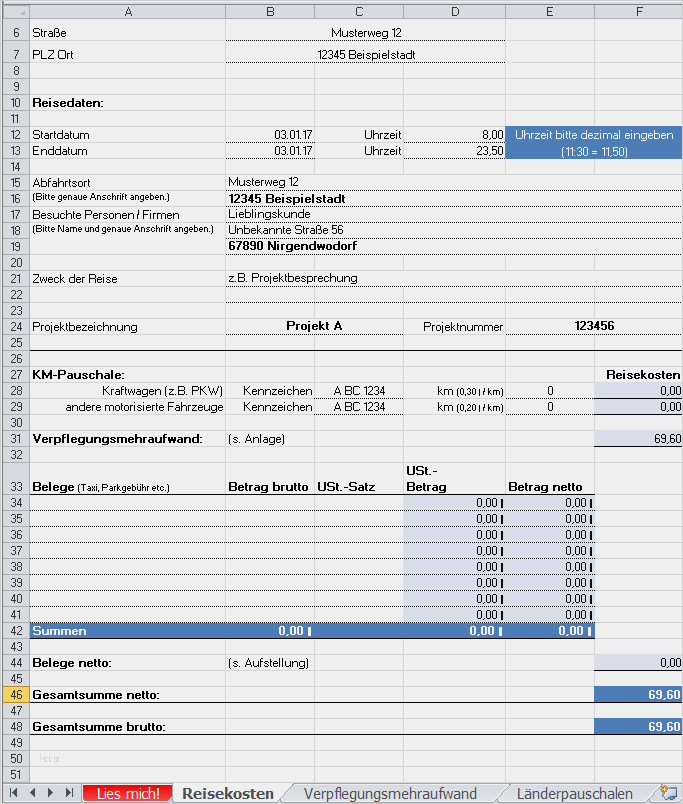Select column F header
This screenshot has height=804, width=683.
pos(638,11)
